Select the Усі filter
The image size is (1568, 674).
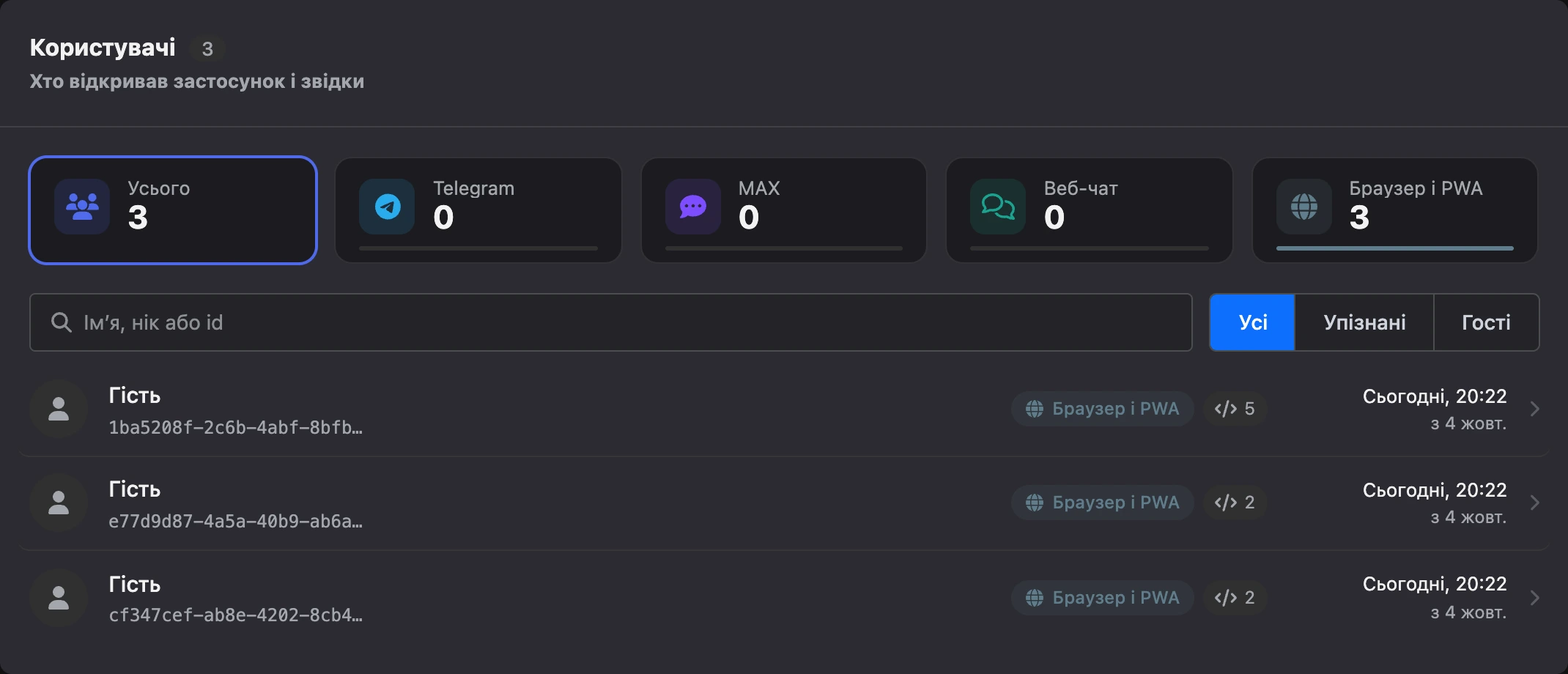click(x=1252, y=322)
